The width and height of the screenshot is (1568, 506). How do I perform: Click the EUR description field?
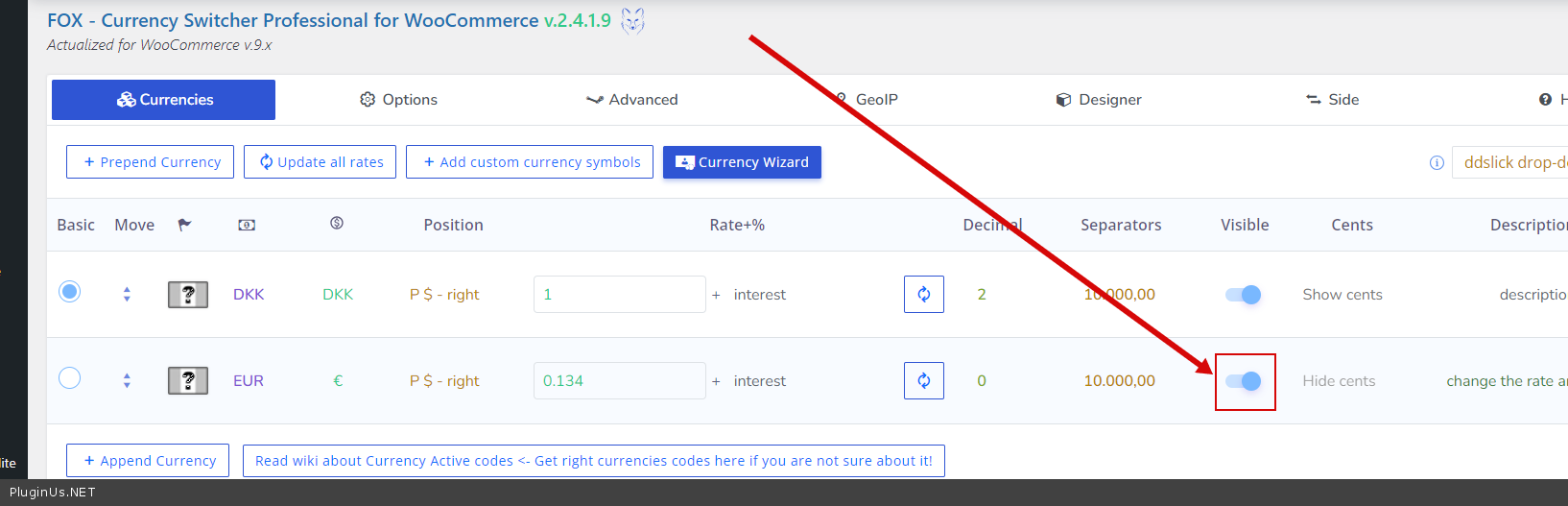coord(1507,381)
